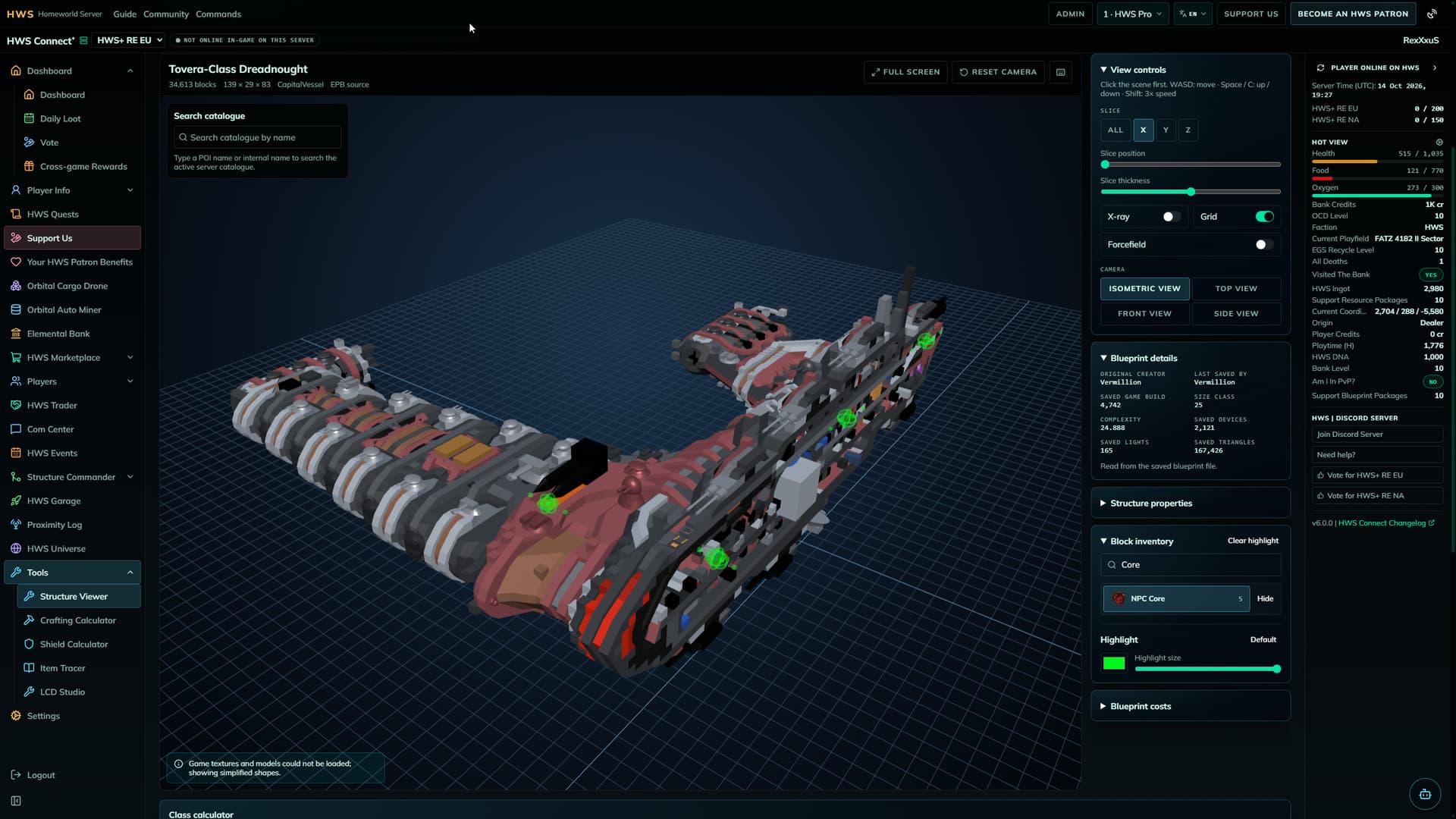Open the assistant bot icon at bottom right
This screenshot has width=1456, height=819.
(1425, 794)
